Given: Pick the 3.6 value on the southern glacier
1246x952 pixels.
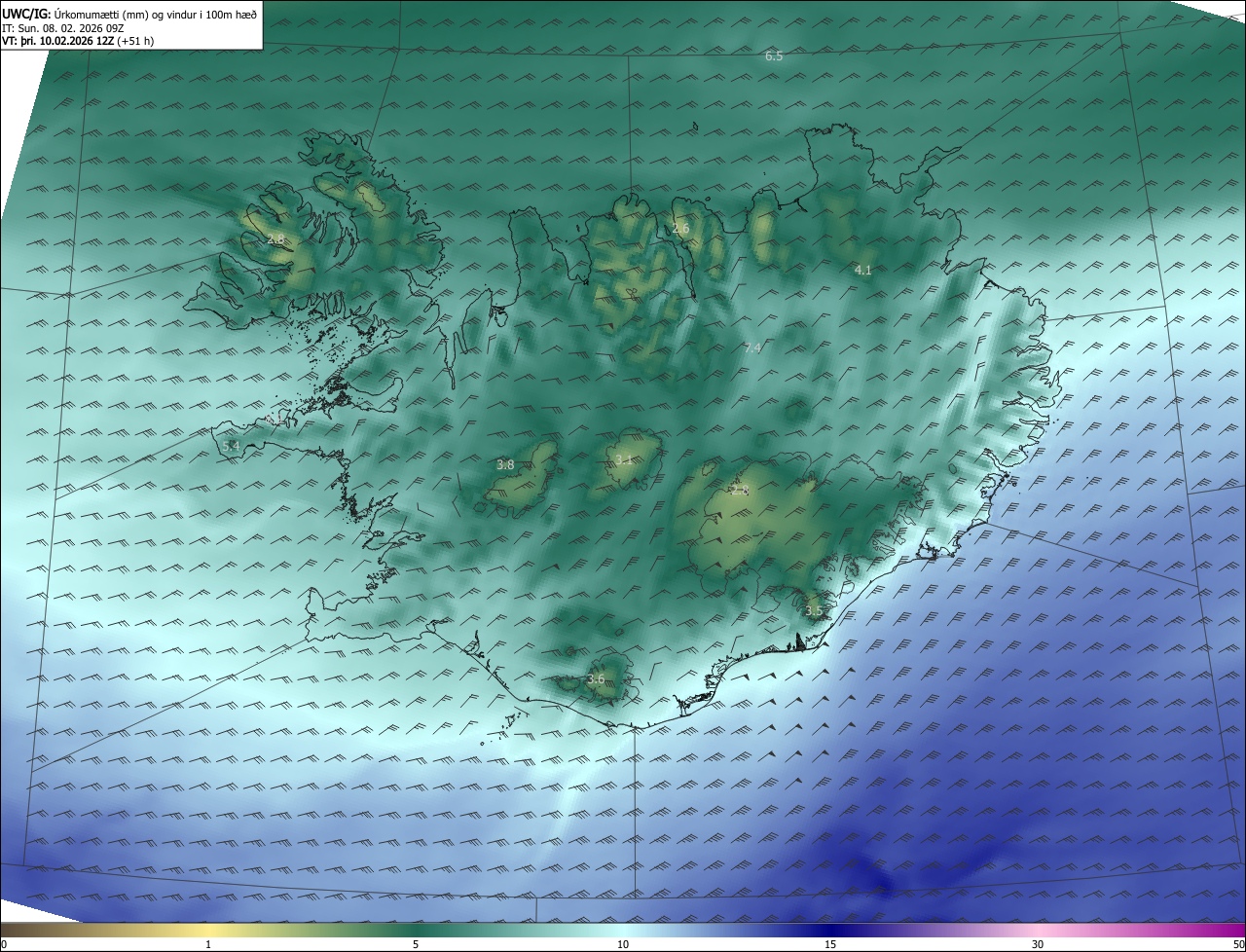Looking at the screenshot, I should pos(596,679).
